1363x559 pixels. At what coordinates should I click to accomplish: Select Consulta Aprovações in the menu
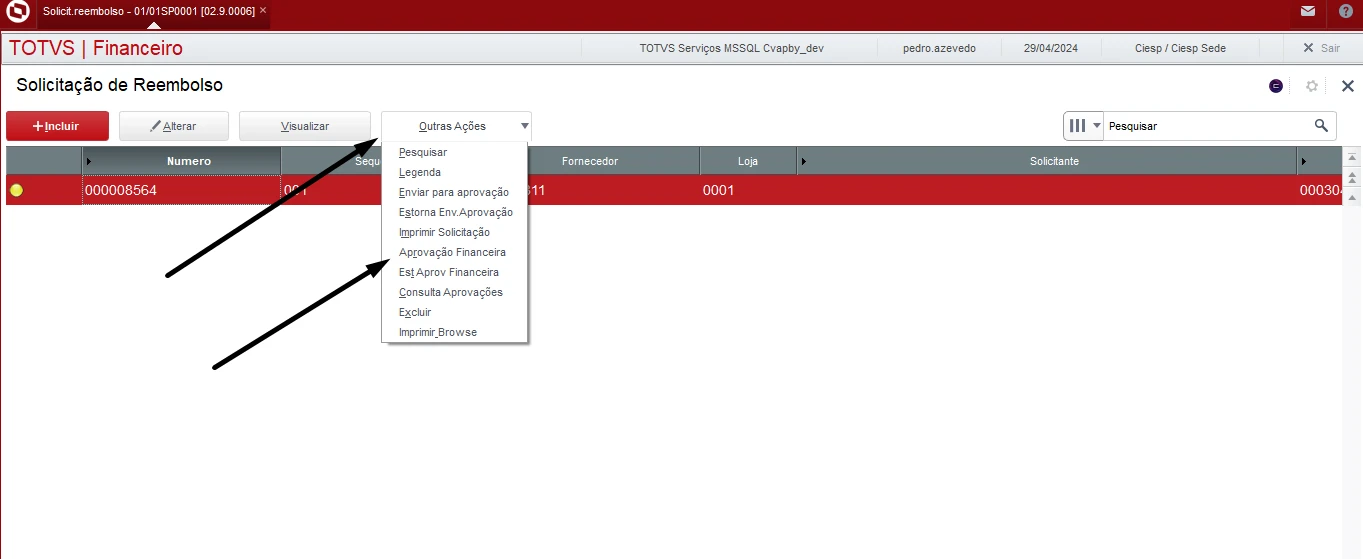tap(450, 292)
